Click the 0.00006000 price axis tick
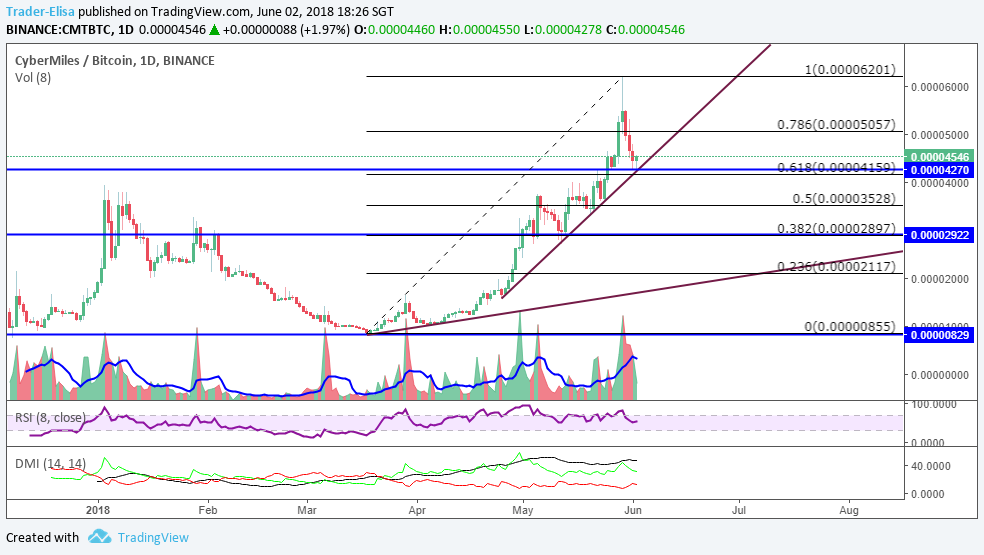This screenshot has width=984, height=555. pyautogui.click(x=940, y=87)
